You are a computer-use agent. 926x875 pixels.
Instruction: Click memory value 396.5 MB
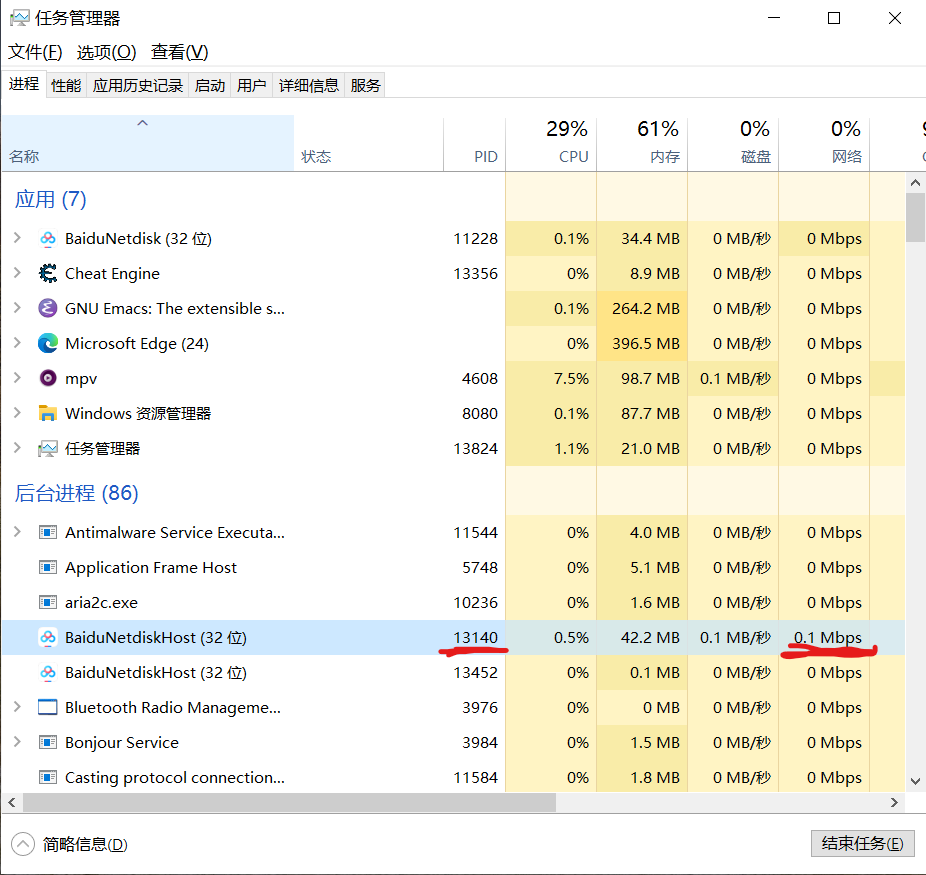(x=645, y=344)
